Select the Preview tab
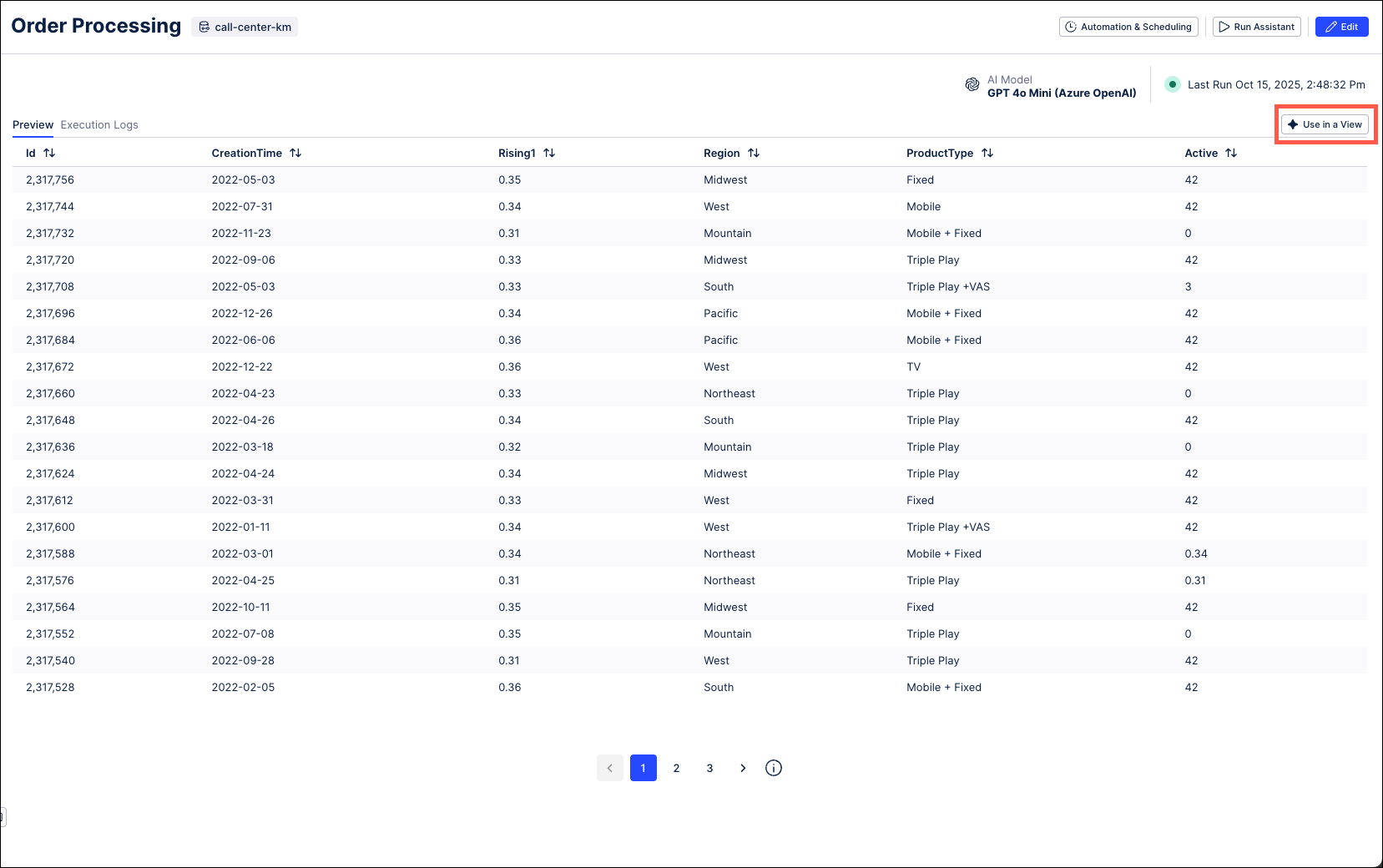This screenshot has height=868, width=1383. [33, 124]
